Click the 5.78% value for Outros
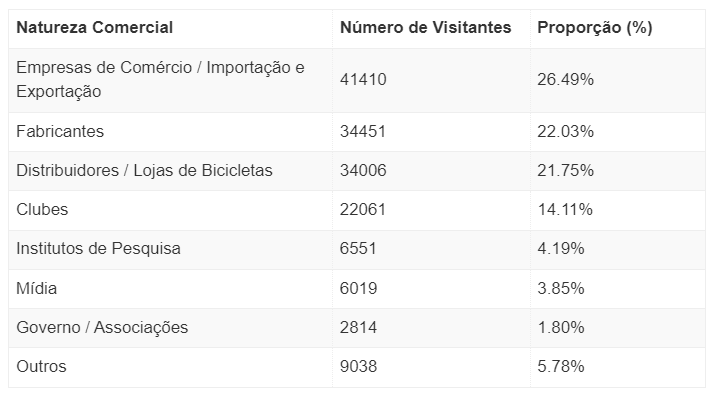The height and width of the screenshot is (398, 716). click(561, 367)
